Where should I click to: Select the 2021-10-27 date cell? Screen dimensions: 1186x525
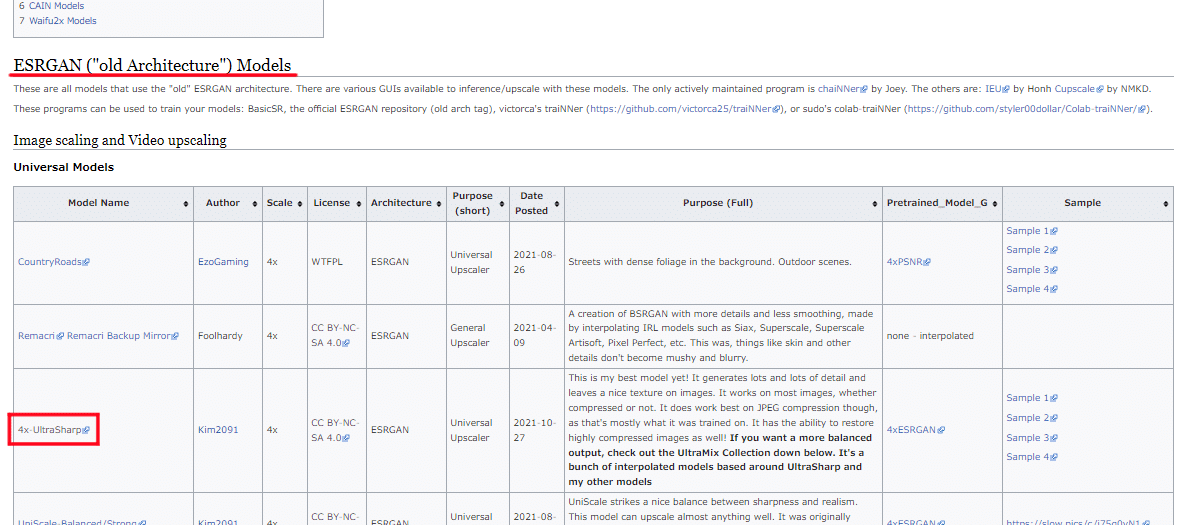point(536,430)
